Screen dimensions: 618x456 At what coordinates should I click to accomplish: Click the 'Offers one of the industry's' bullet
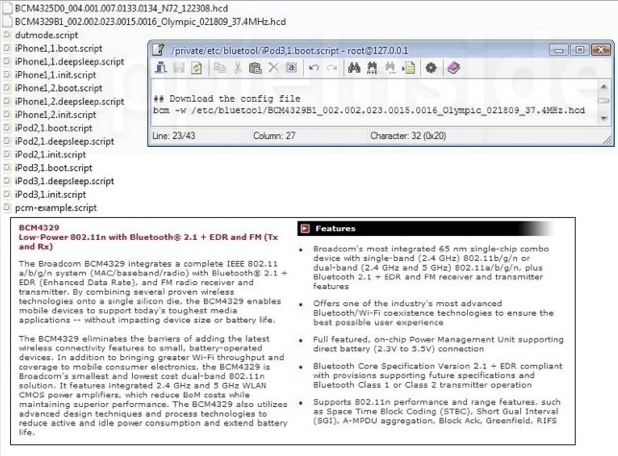[x=433, y=313]
